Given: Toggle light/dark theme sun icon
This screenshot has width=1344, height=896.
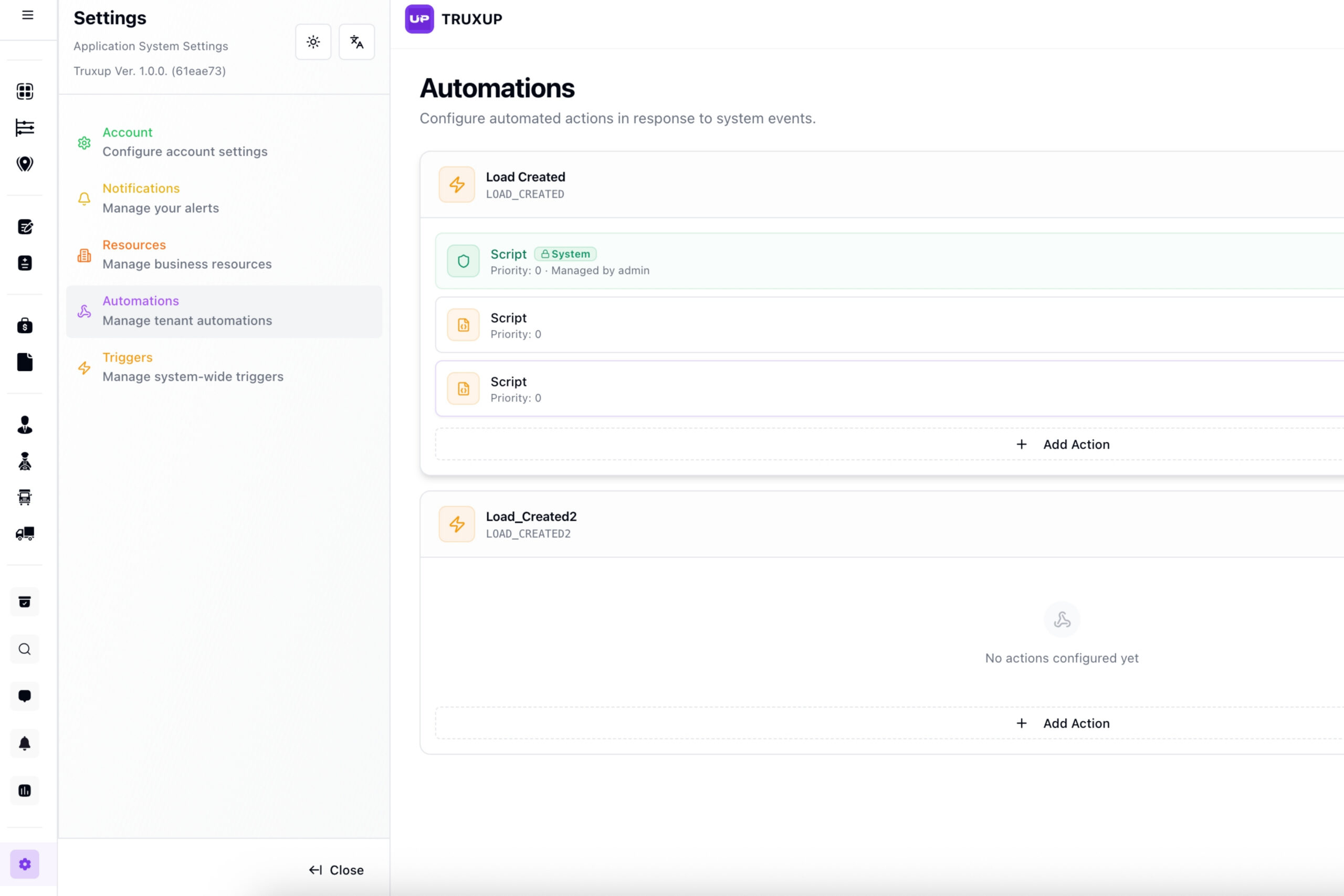Looking at the screenshot, I should tap(313, 41).
